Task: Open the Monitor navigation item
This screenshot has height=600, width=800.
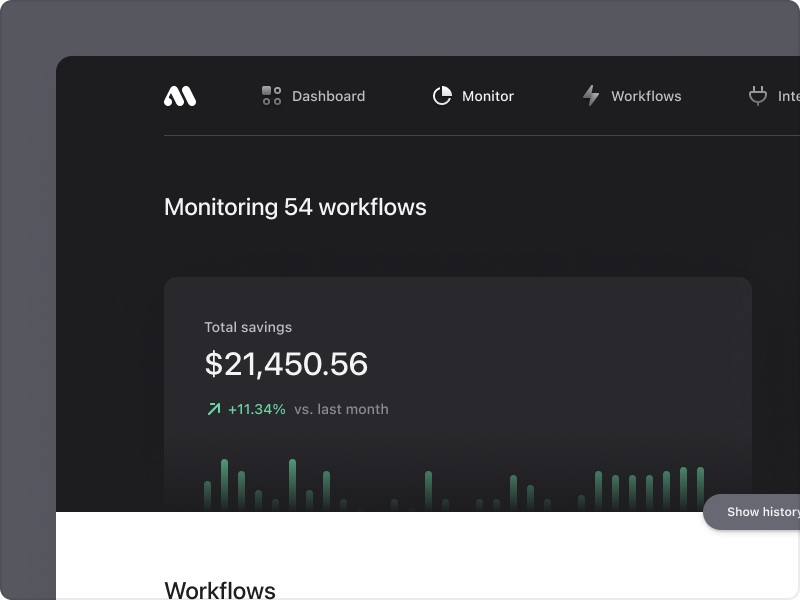Action: pyautogui.click(x=486, y=96)
